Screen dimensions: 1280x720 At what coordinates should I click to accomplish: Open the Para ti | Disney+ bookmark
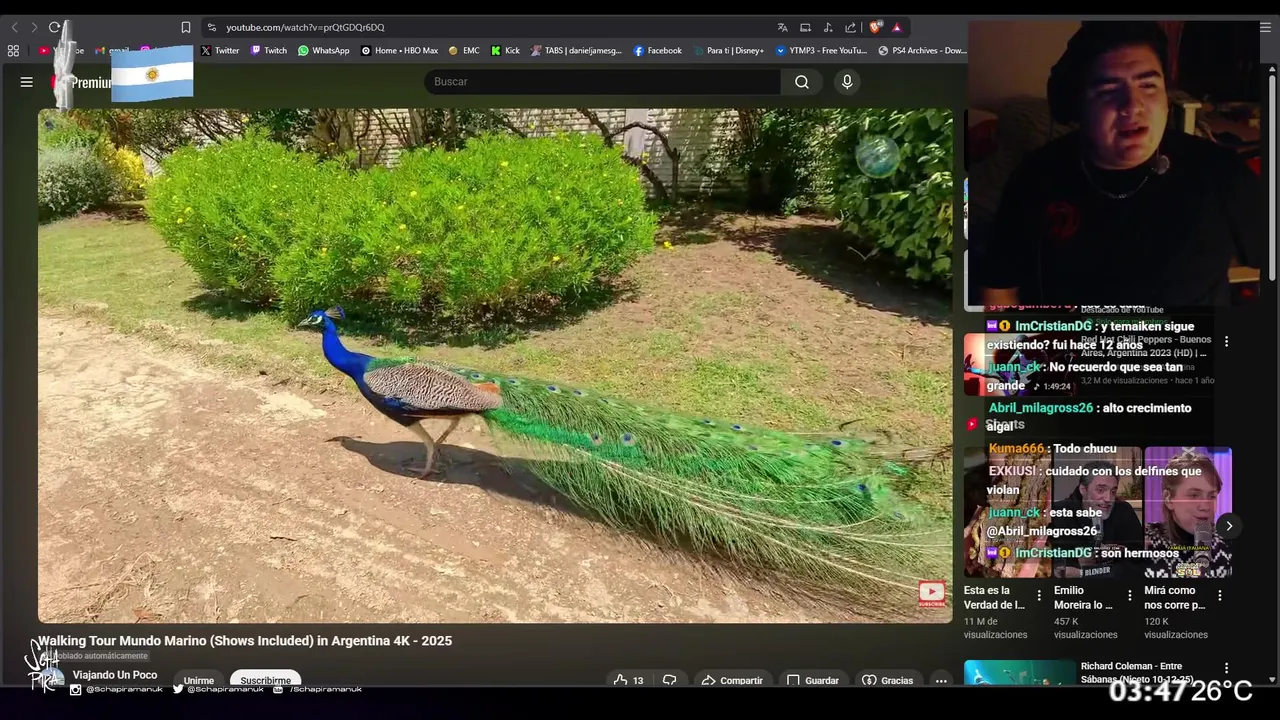tap(728, 50)
